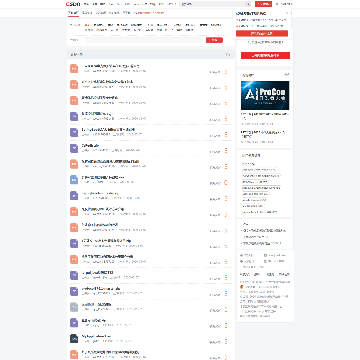Image resolution: width=360 pixels, height=360 pixels.
Task: Close the popup card under header
Action: (287, 13)
